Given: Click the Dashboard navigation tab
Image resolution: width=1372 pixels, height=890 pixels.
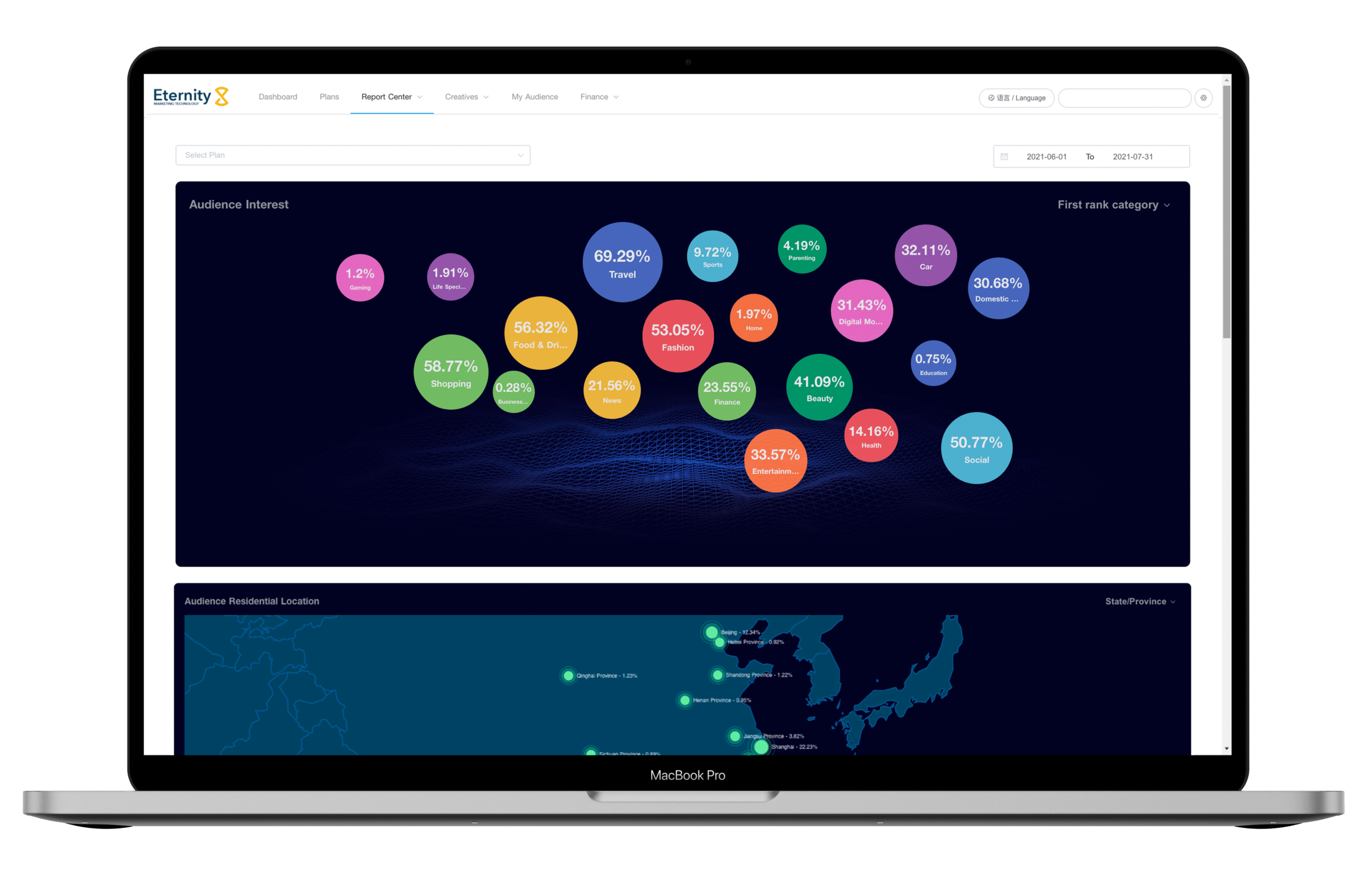Looking at the screenshot, I should pos(277,97).
